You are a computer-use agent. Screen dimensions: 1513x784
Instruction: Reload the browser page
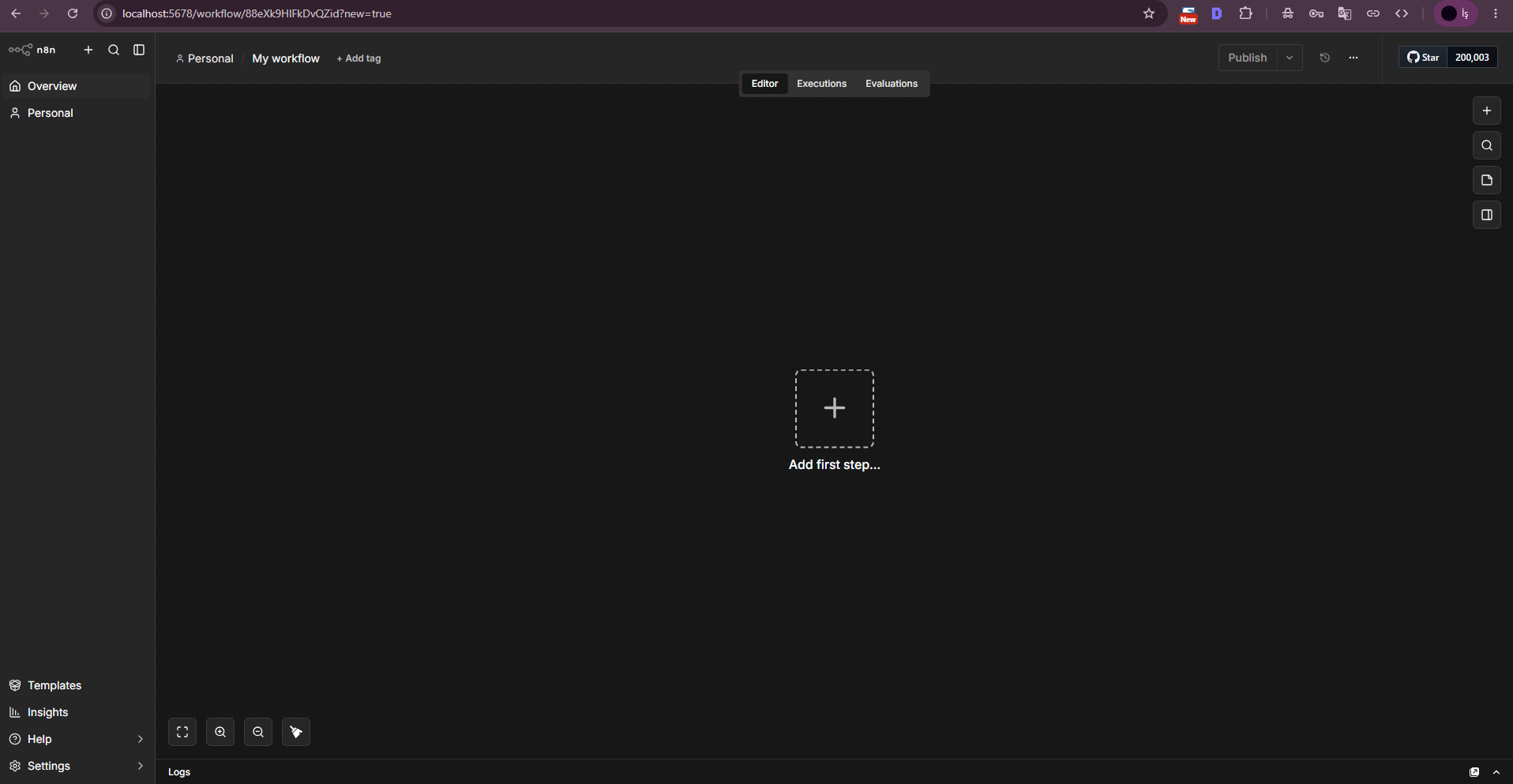coord(73,13)
